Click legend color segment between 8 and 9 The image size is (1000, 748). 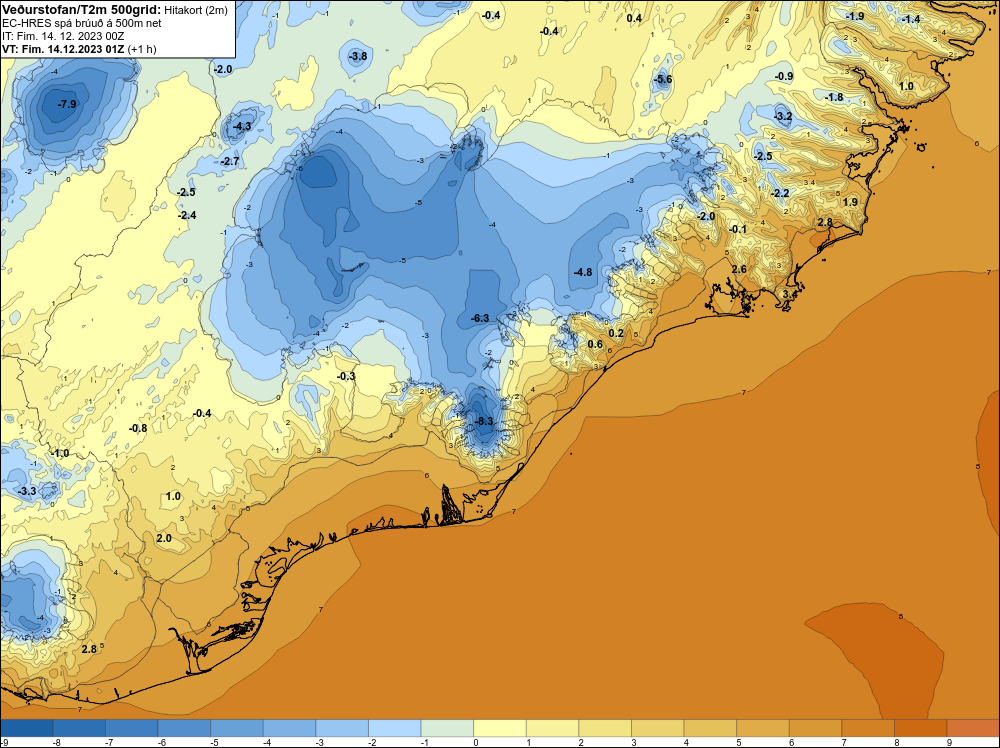[x=920, y=728]
